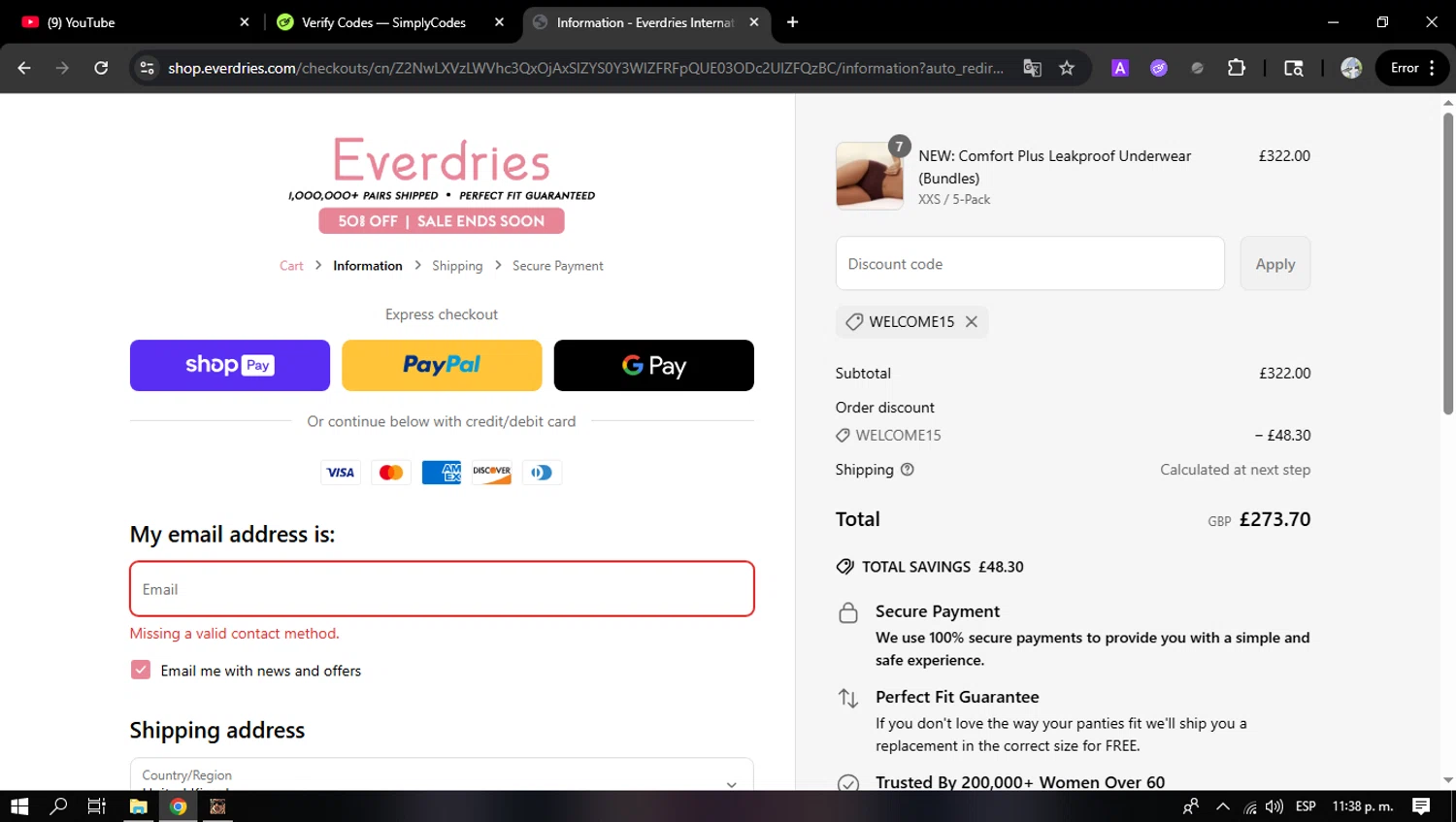Image resolution: width=1456 pixels, height=822 pixels.
Task: Pay with PayPal button
Action: 442,366
